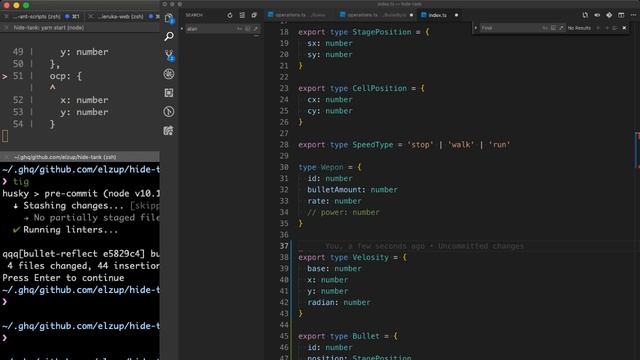Switch to the first operators.ts editor tab
640x360 pixels.
297,15
